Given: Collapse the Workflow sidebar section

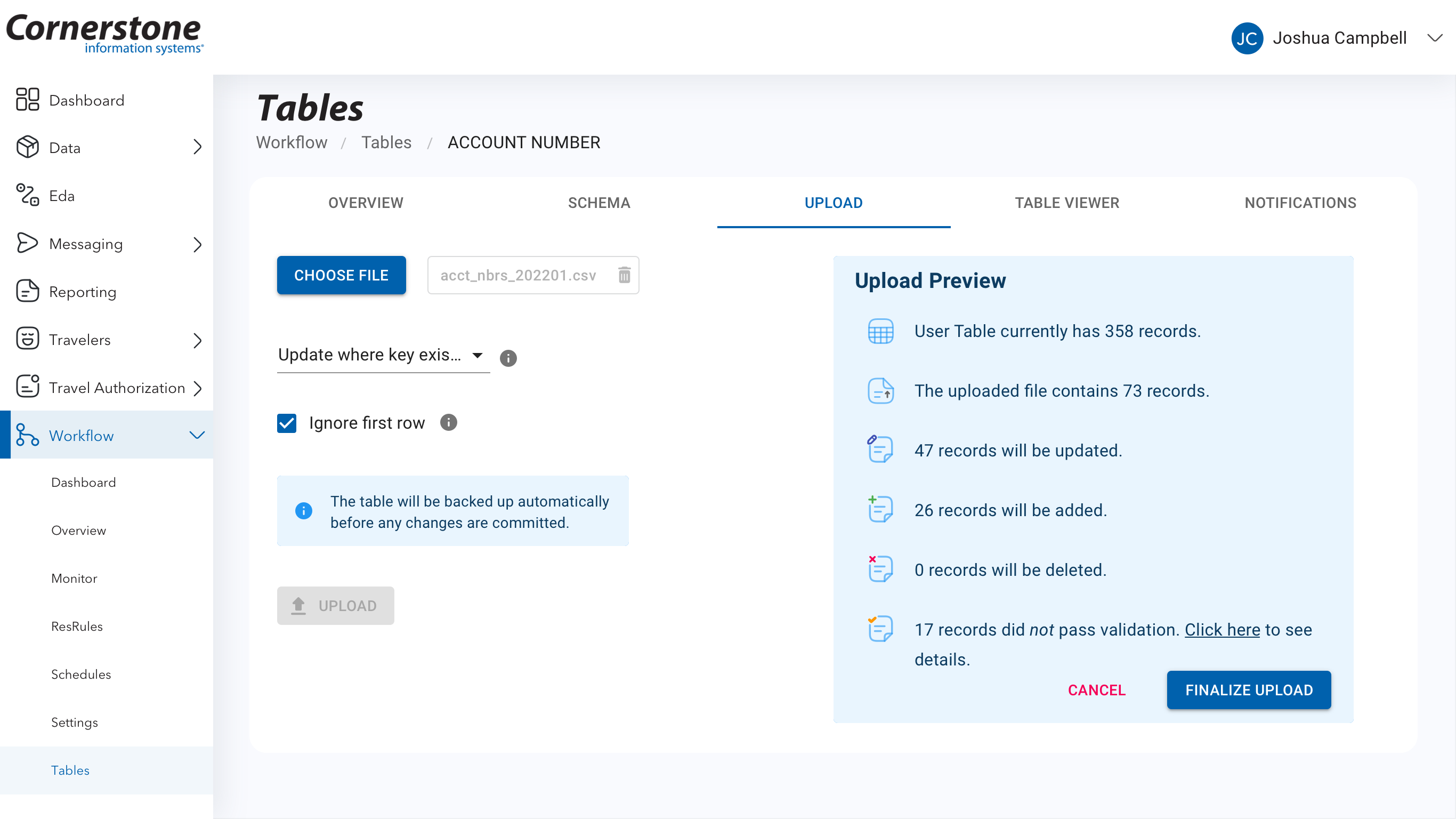Looking at the screenshot, I should 197,435.
